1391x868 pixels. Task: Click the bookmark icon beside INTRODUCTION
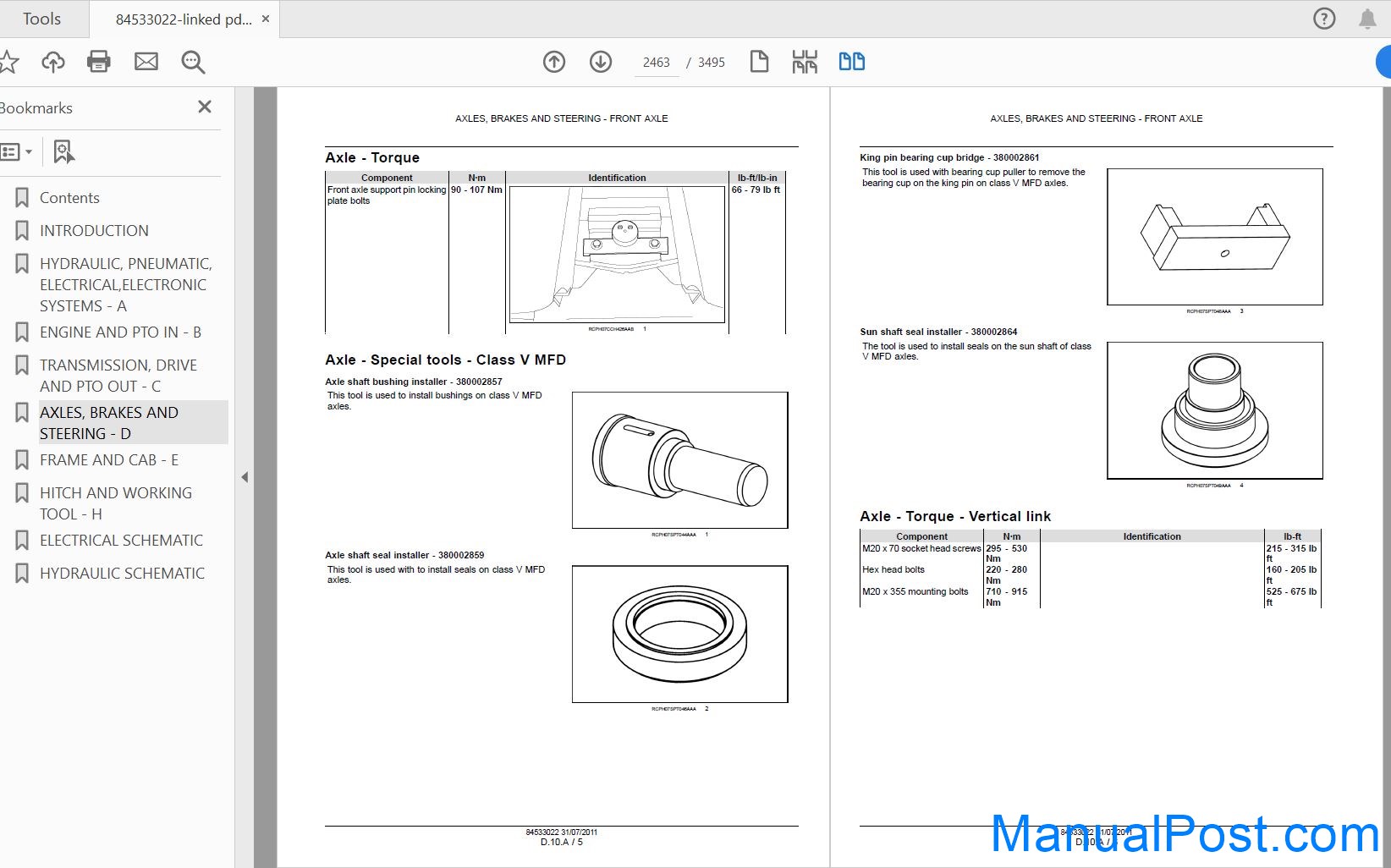point(22,231)
